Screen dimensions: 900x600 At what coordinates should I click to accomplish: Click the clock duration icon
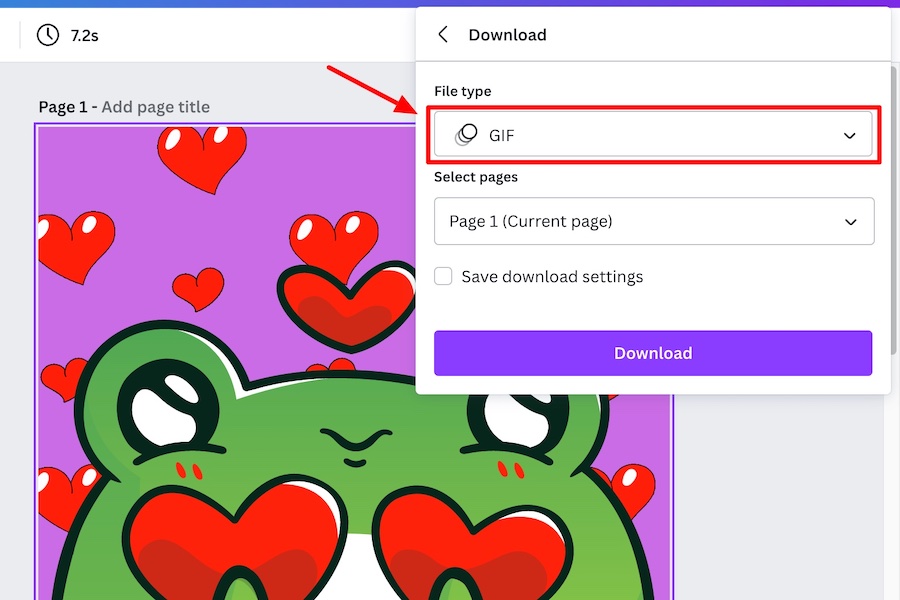click(48, 35)
